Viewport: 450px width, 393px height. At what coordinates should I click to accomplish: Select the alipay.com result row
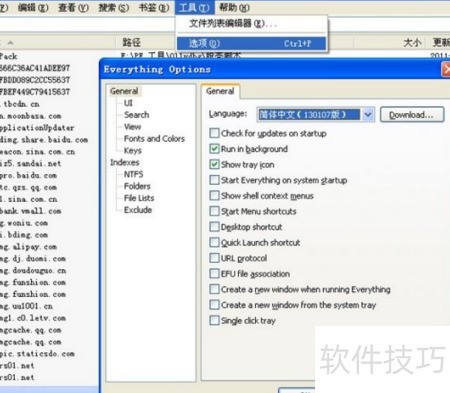(x=28, y=247)
